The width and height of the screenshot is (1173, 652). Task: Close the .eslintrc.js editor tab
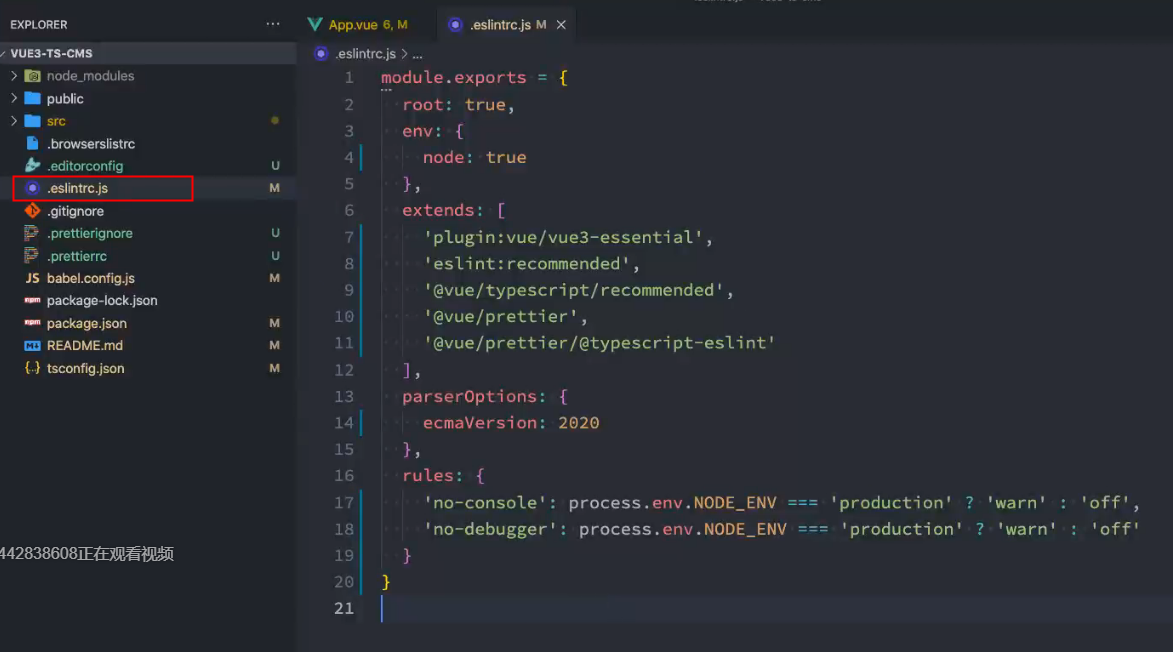(x=561, y=25)
